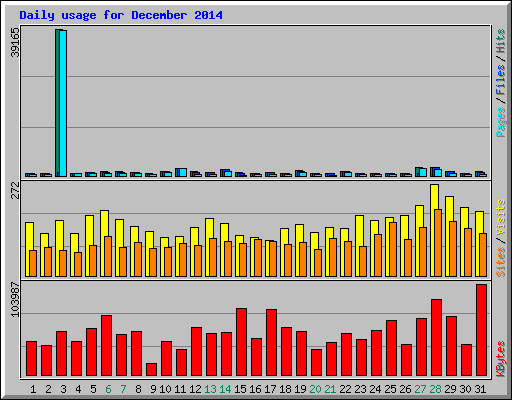This screenshot has width=512, height=400.
Task: Click the Visits legend label
Action: tap(501, 218)
